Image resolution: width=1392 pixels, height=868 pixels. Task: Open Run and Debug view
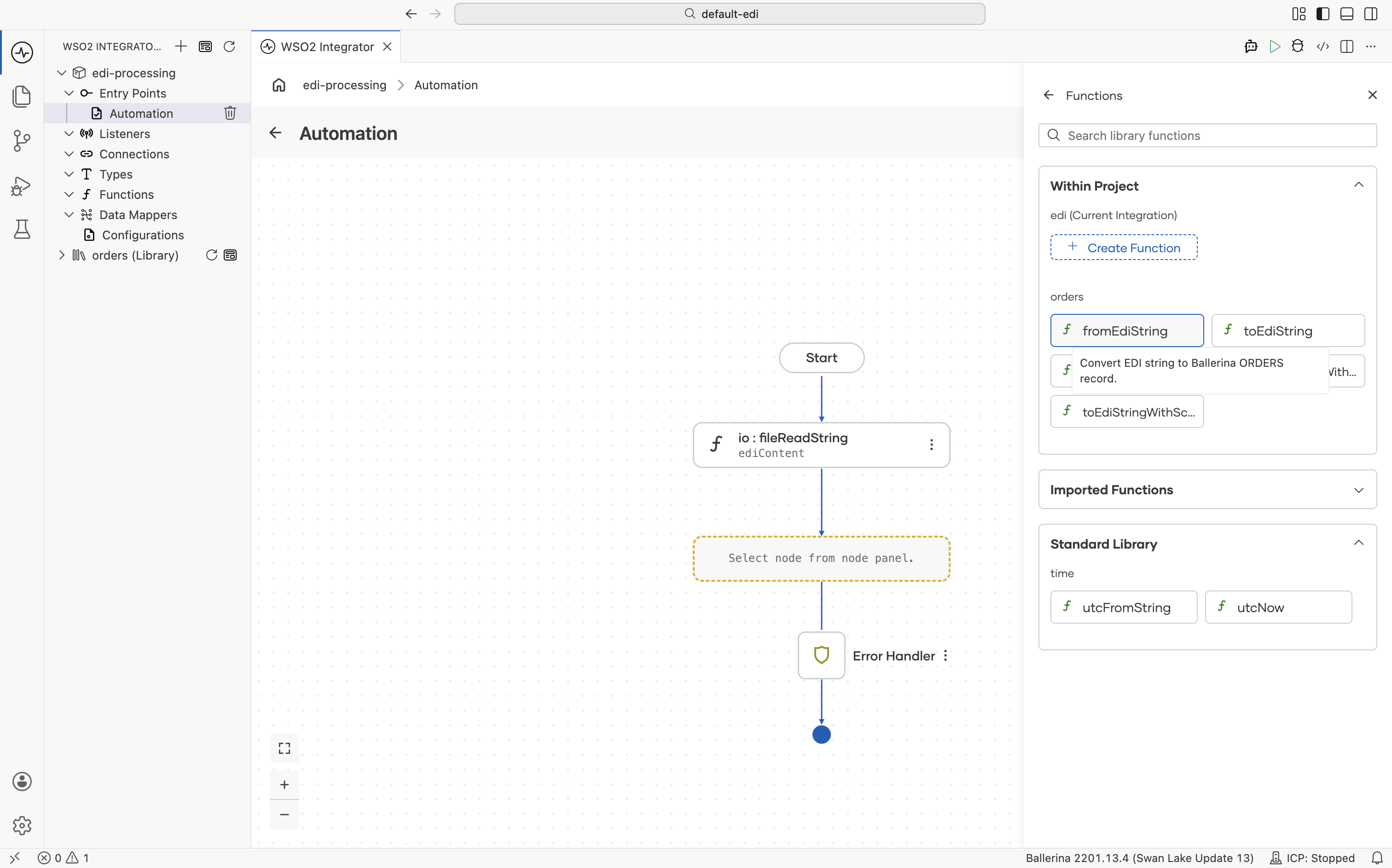(22, 185)
